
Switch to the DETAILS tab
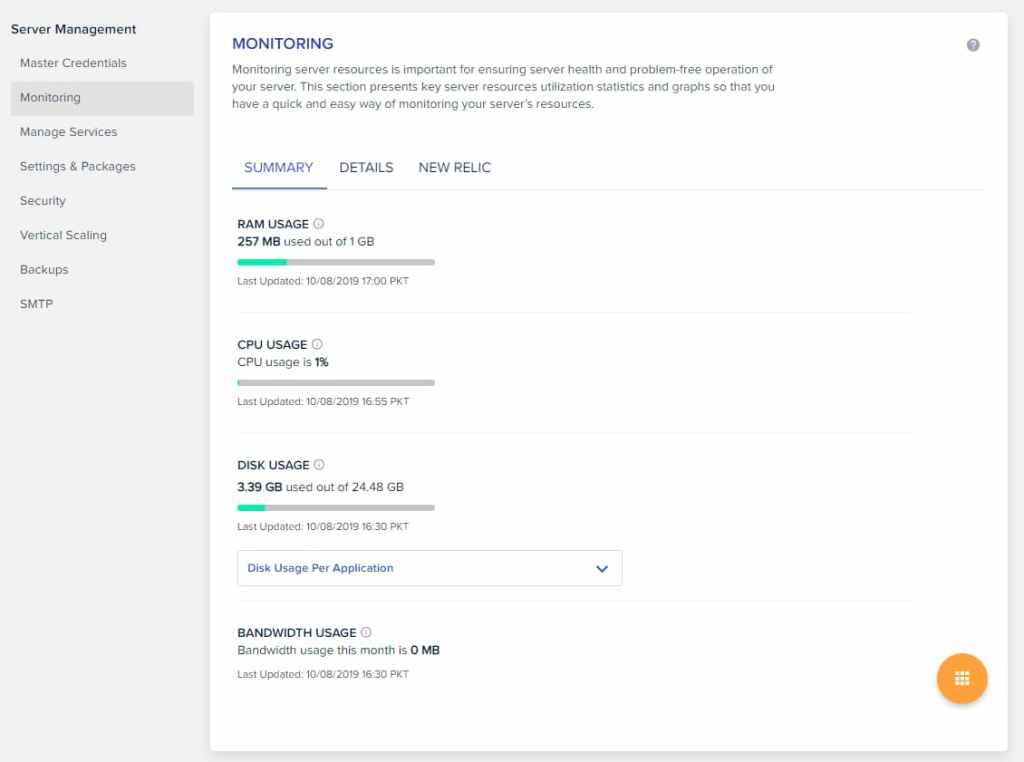coord(366,167)
